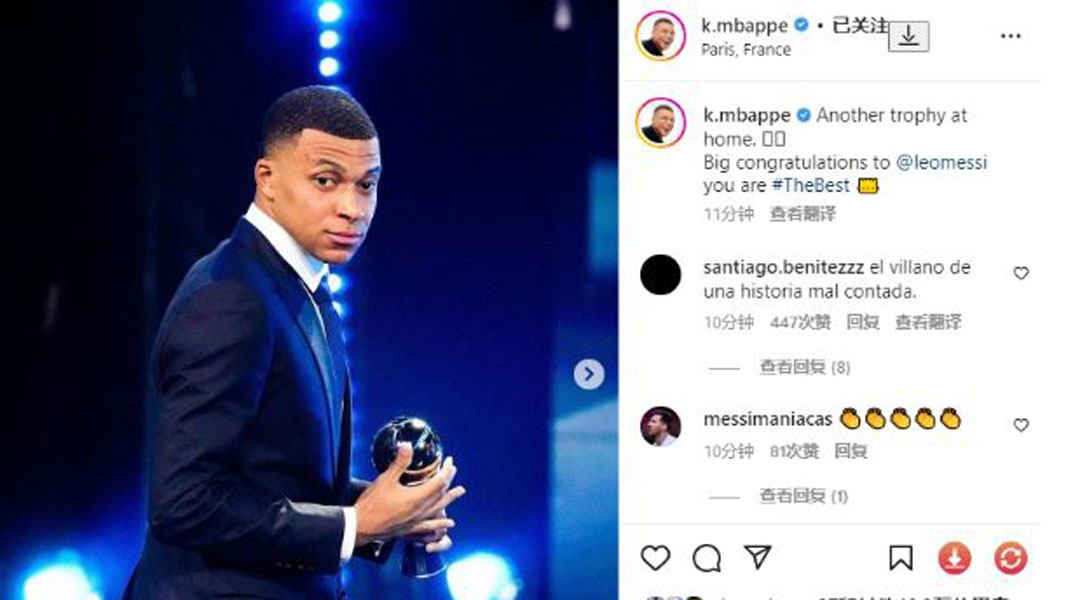Save post with the bookmark icon
Viewport: 1080px width, 600px height.
coord(900,558)
